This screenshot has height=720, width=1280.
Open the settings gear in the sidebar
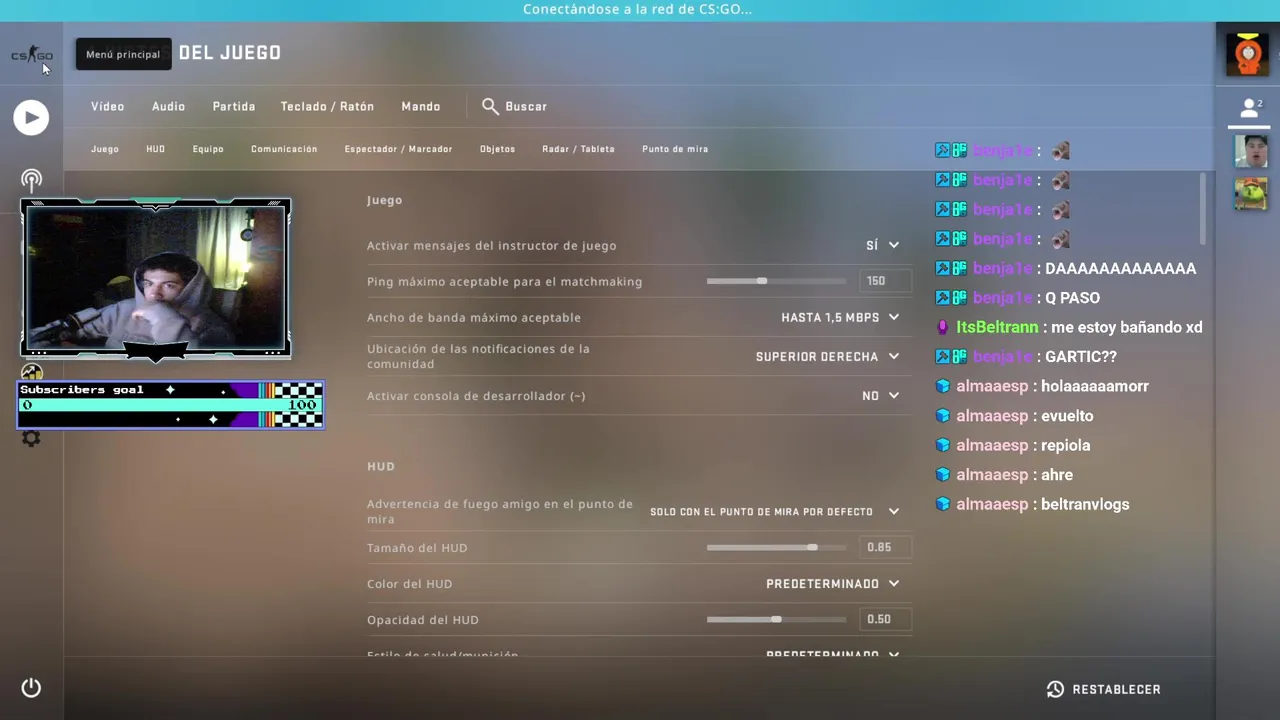tap(31, 438)
